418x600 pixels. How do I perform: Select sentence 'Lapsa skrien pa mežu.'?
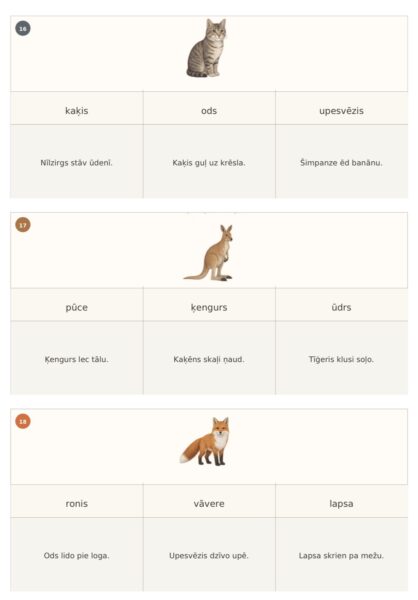coord(341,555)
